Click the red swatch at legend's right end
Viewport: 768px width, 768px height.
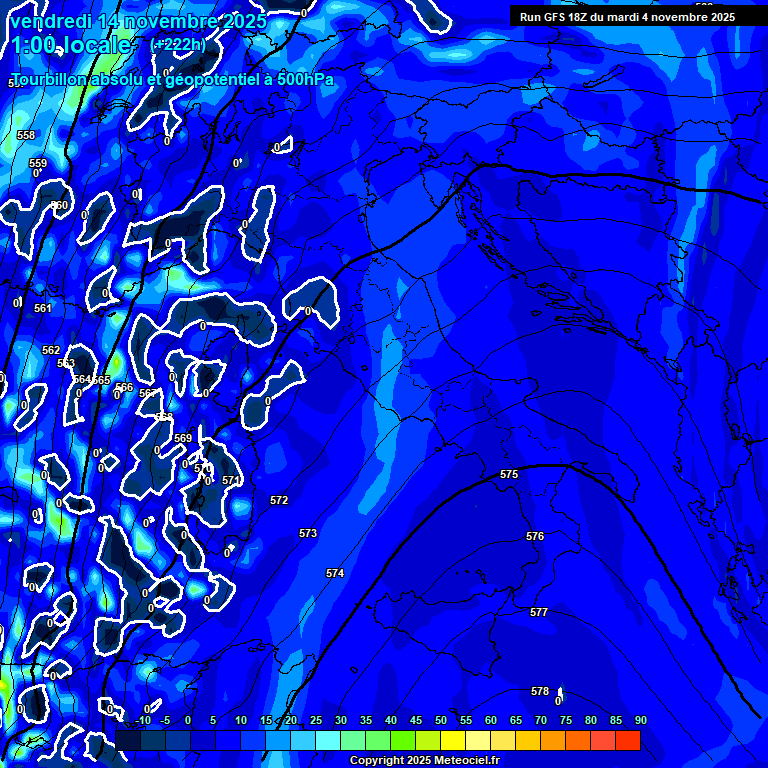point(627,740)
